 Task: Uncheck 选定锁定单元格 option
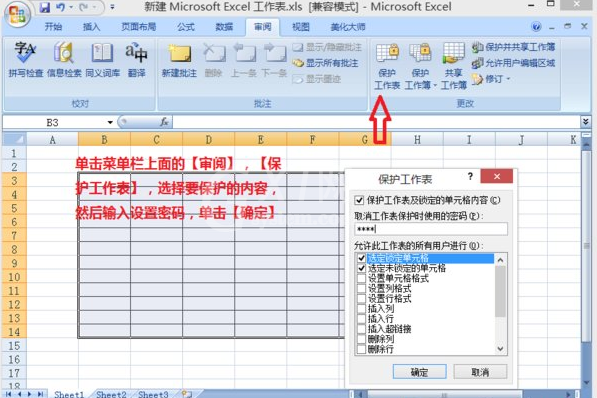tap(361, 258)
